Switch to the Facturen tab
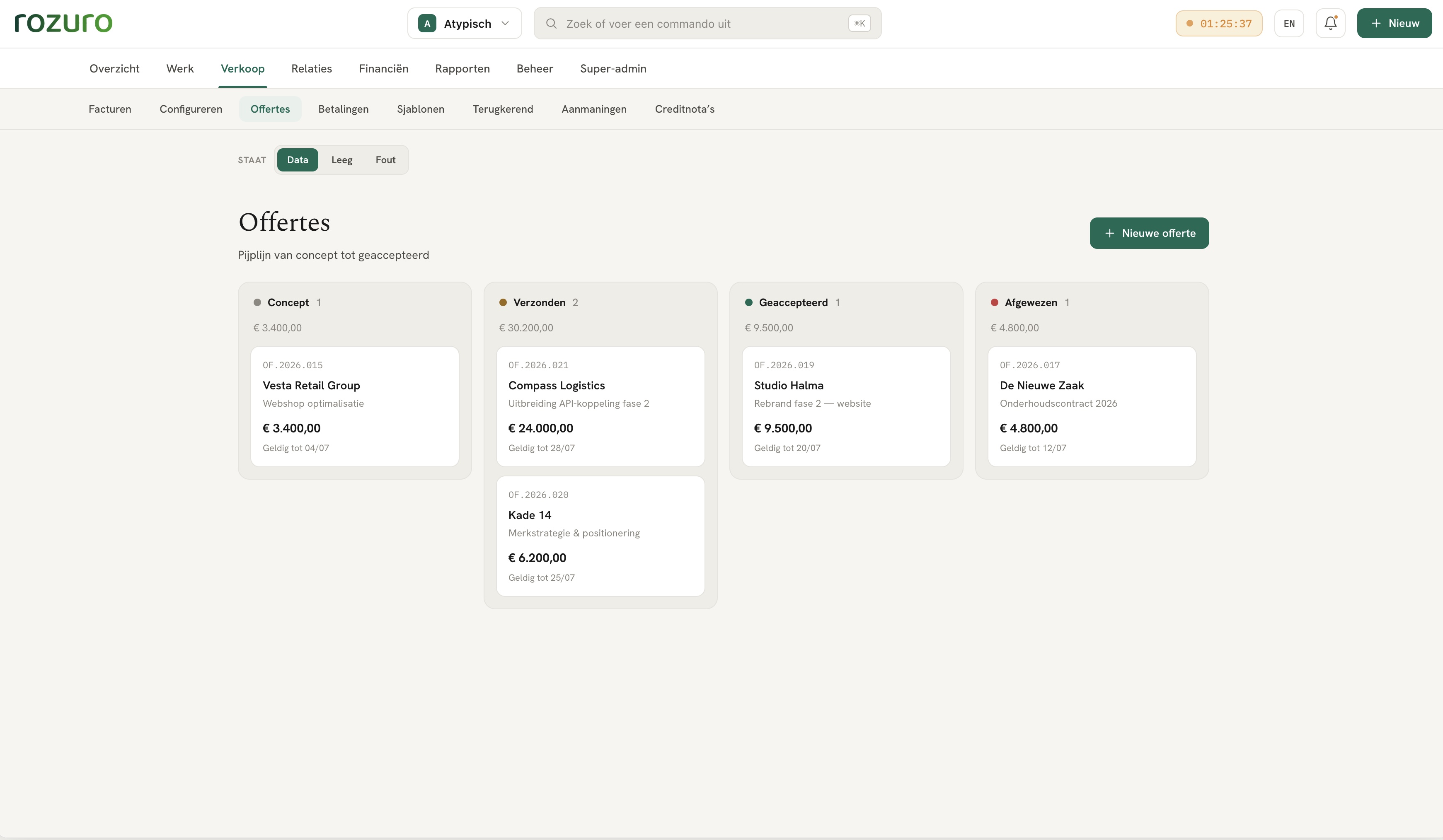1443x840 pixels. pyautogui.click(x=110, y=109)
